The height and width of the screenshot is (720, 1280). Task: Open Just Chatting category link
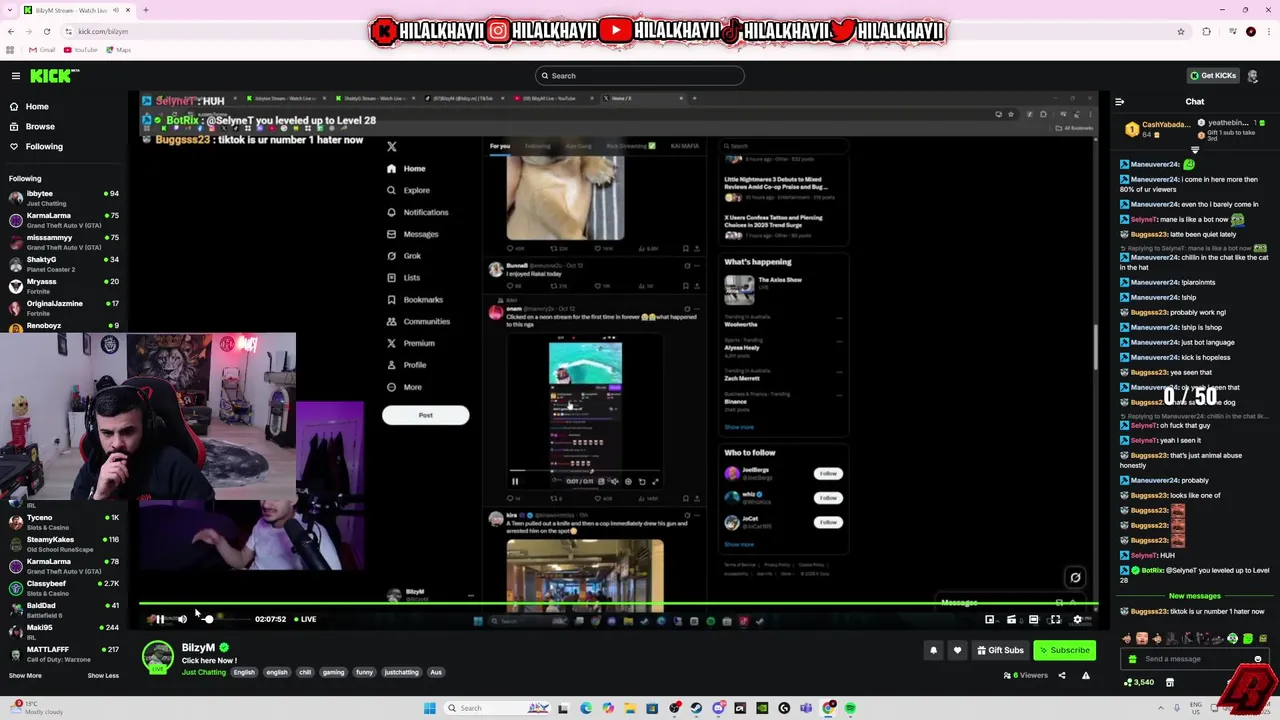tap(204, 672)
